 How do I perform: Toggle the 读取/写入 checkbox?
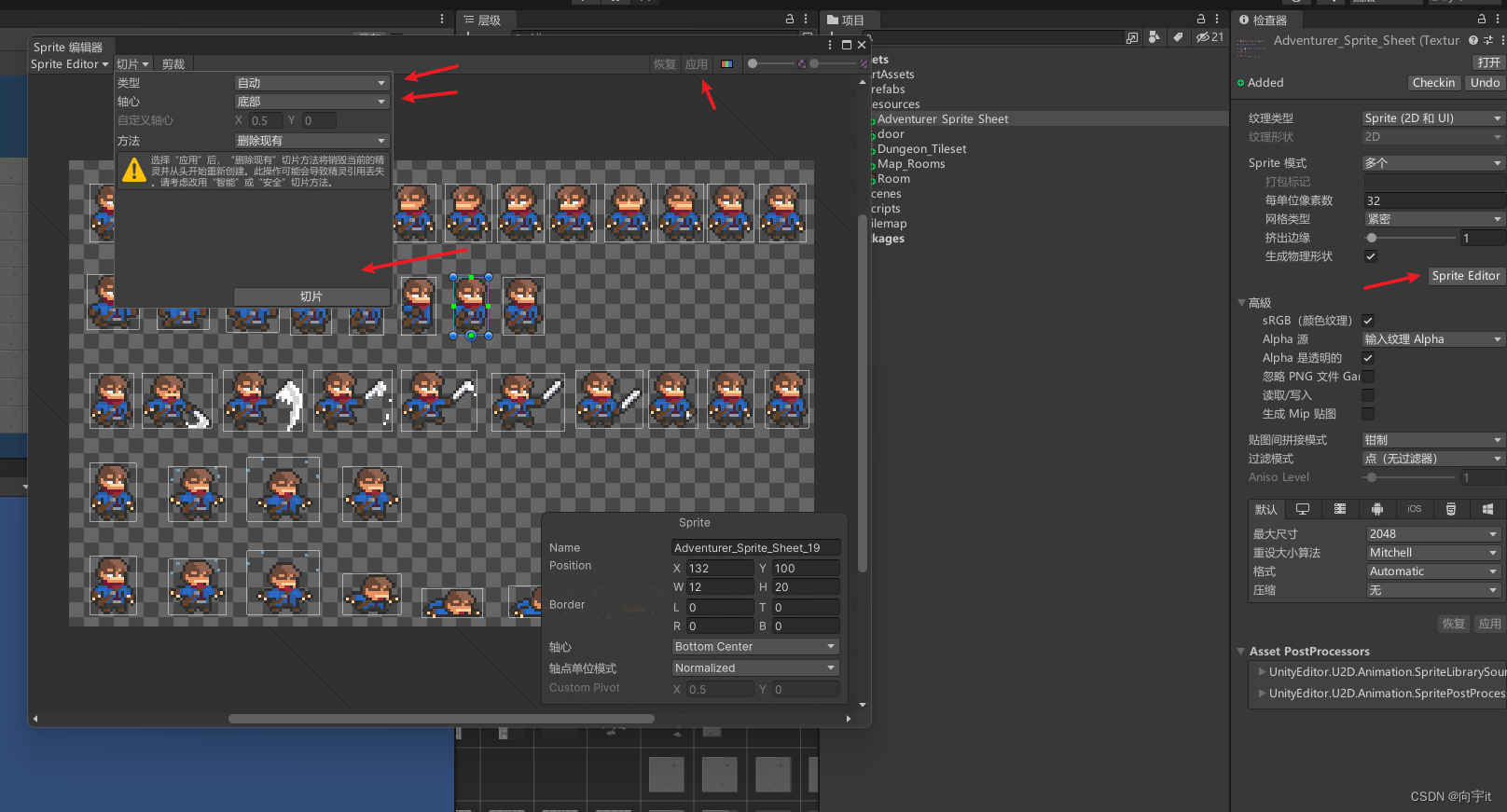[1368, 395]
